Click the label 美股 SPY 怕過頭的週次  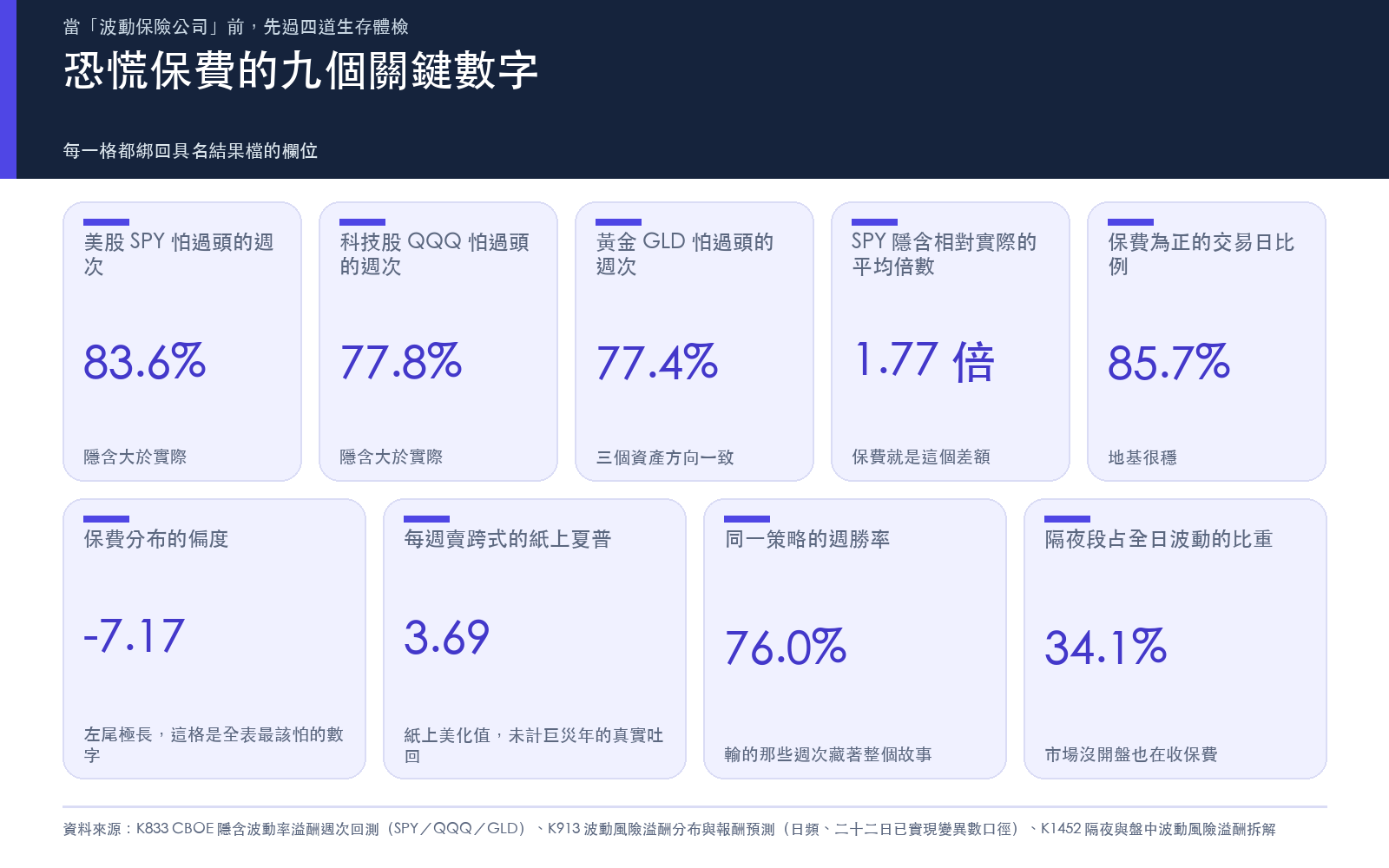(179, 253)
